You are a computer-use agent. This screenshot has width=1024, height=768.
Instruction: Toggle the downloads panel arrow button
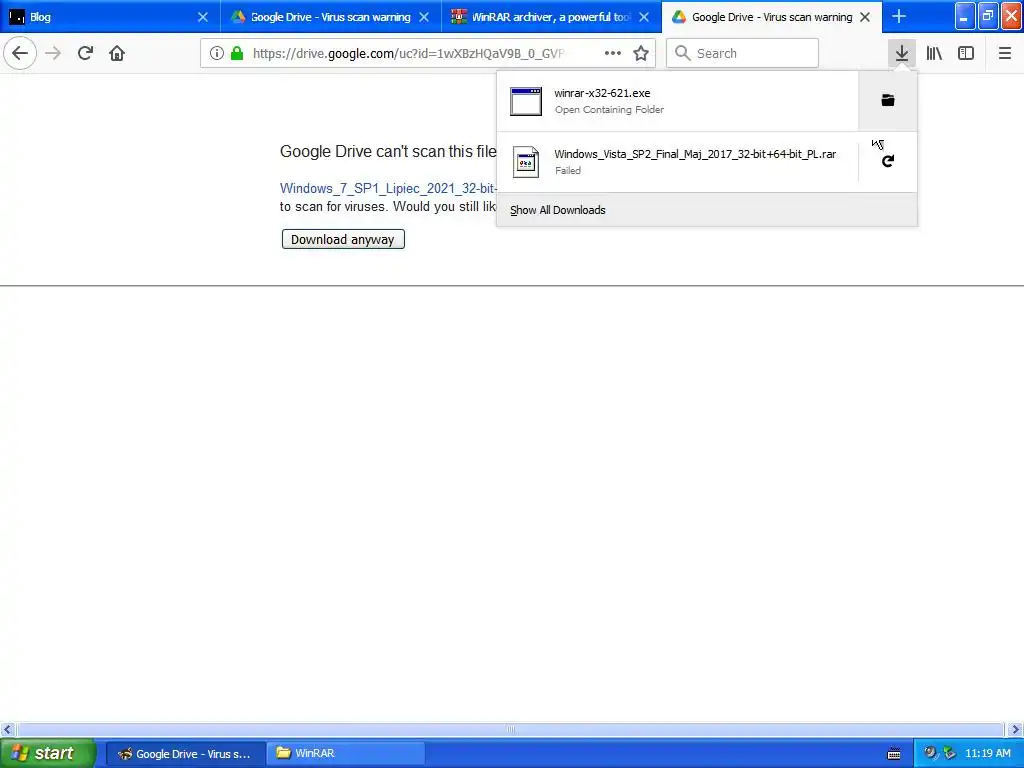pyautogui.click(x=902, y=53)
